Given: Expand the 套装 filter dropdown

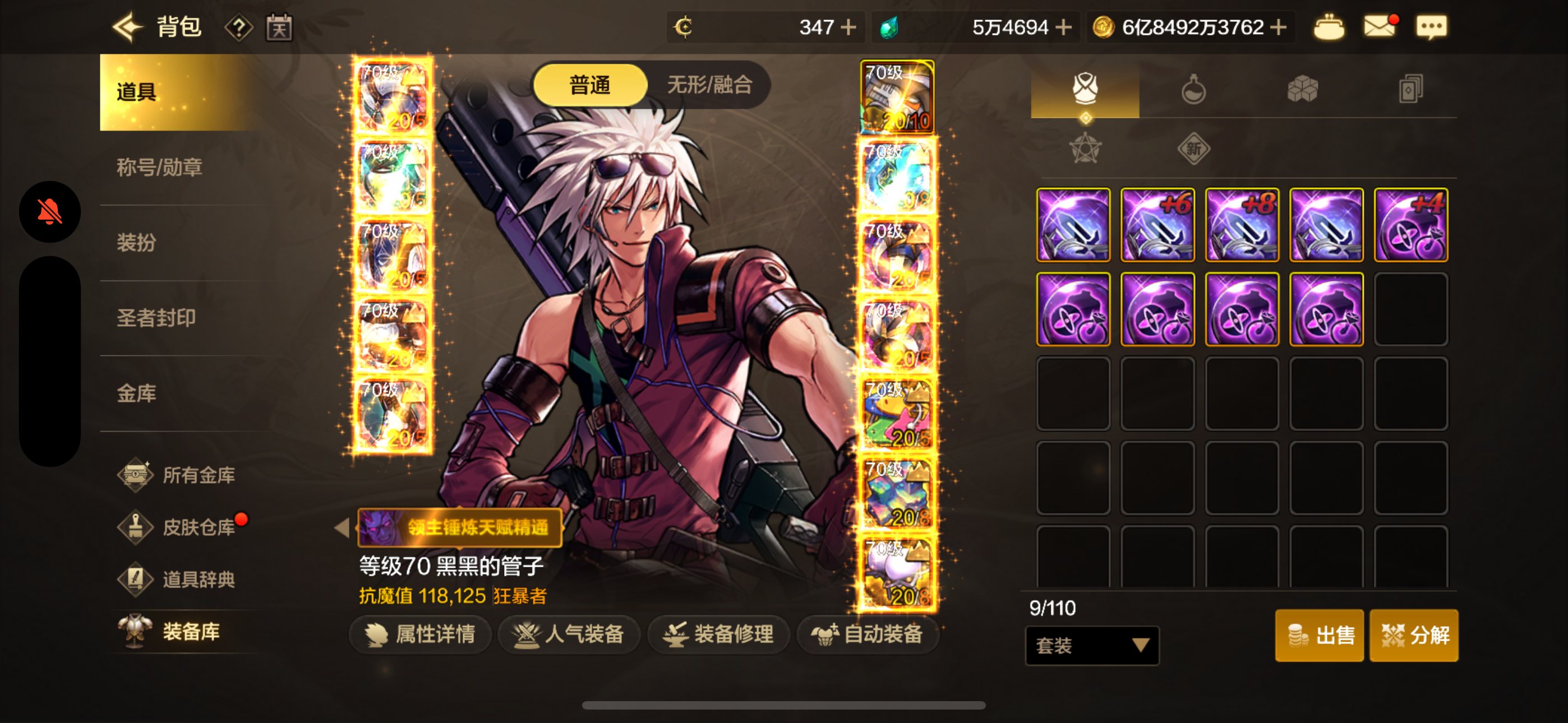Looking at the screenshot, I should tap(1092, 645).
